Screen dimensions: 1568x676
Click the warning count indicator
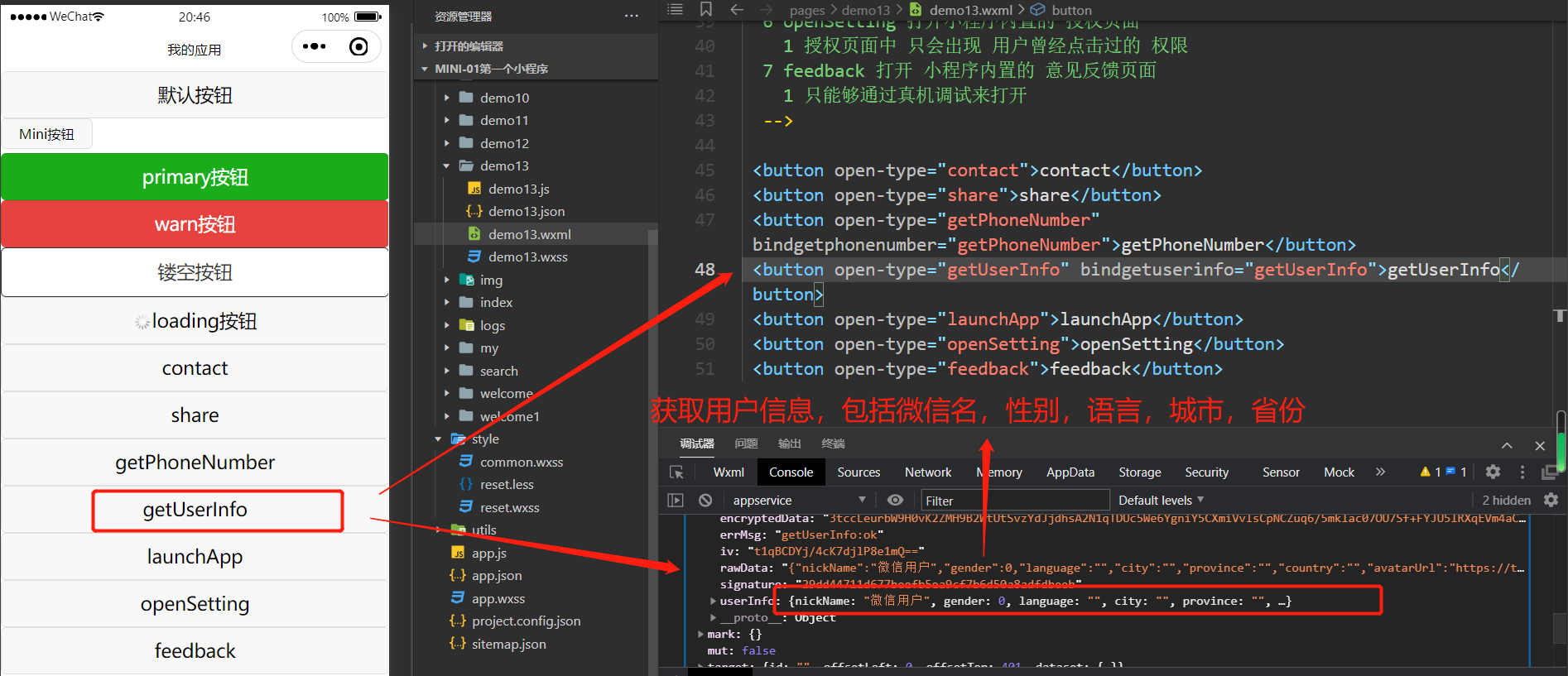pyautogui.click(x=1430, y=472)
